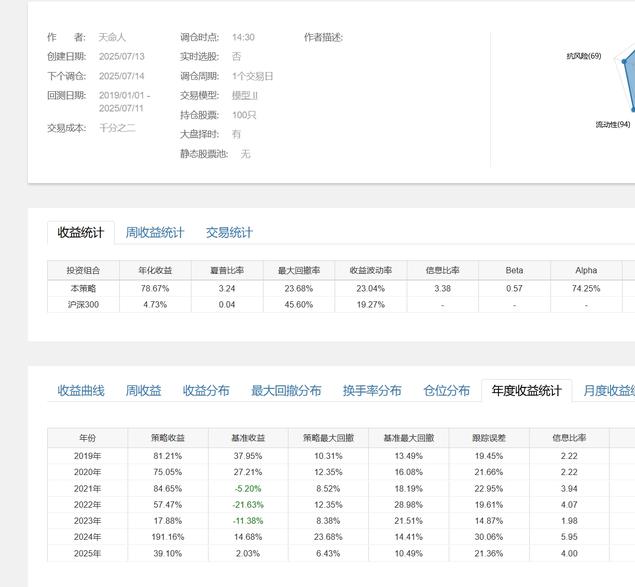Viewport: 635px width, 587px height.
Task: Select the 仓位分布 tab
Action: 446,391
